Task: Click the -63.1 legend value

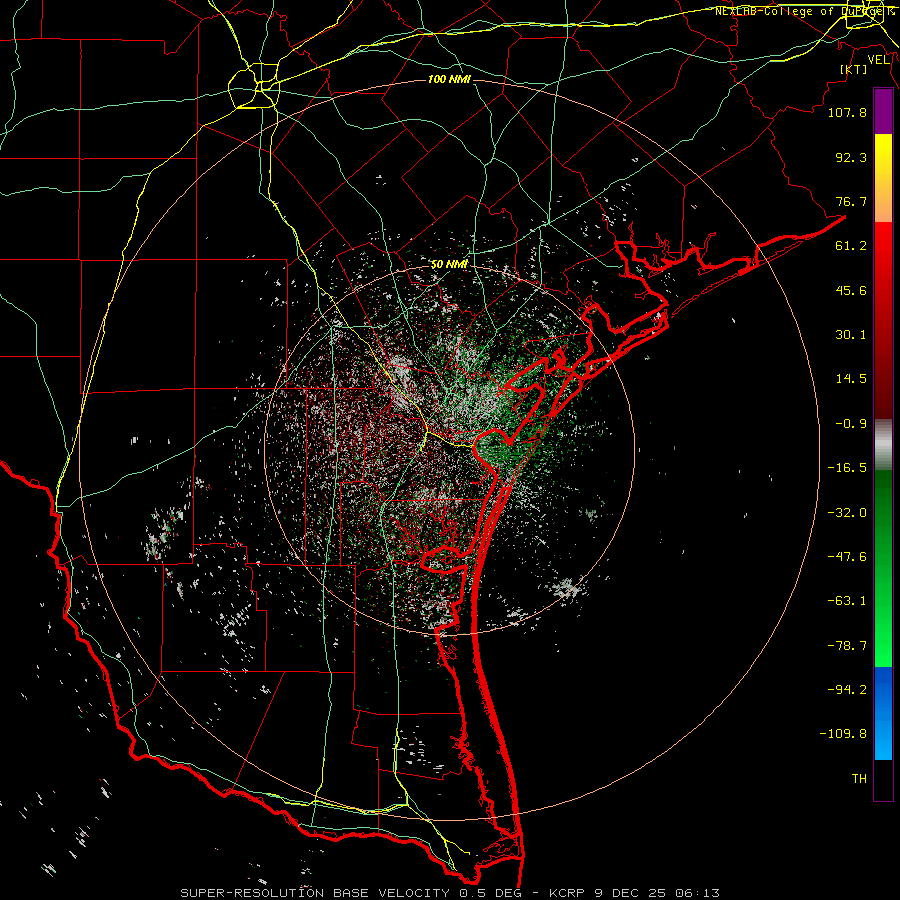Action: (847, 601)
